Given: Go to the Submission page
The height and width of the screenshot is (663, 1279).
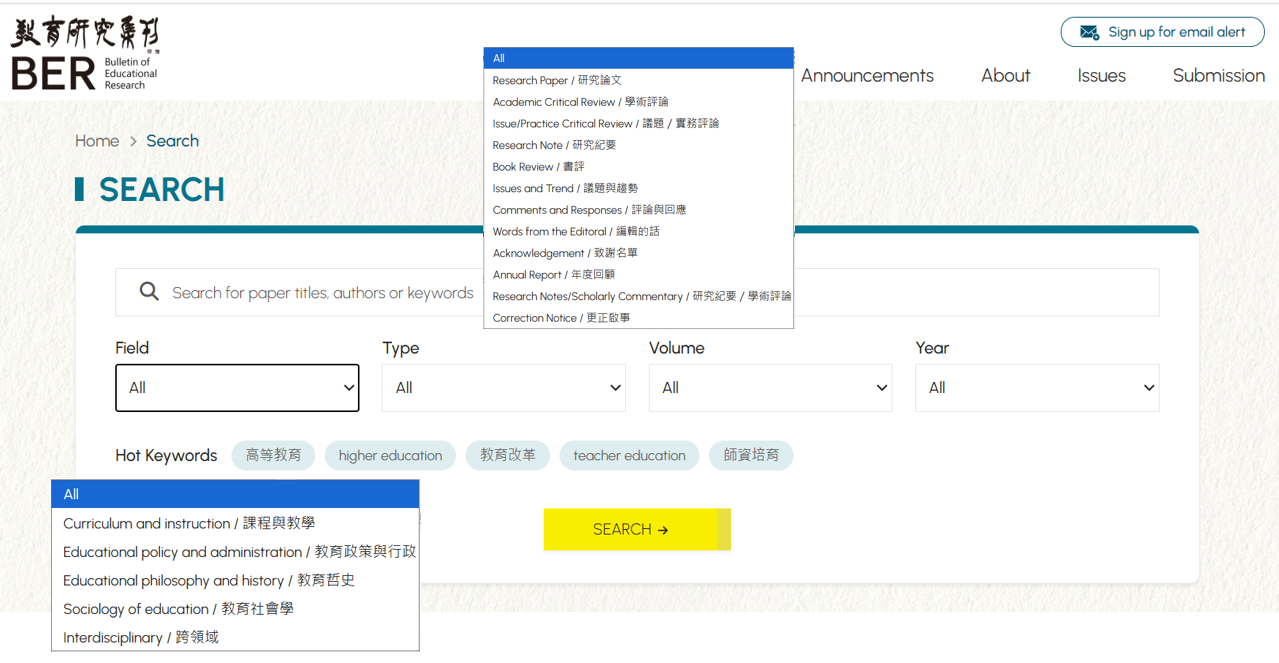Looking at the screenshot, I should point(1218,76).
